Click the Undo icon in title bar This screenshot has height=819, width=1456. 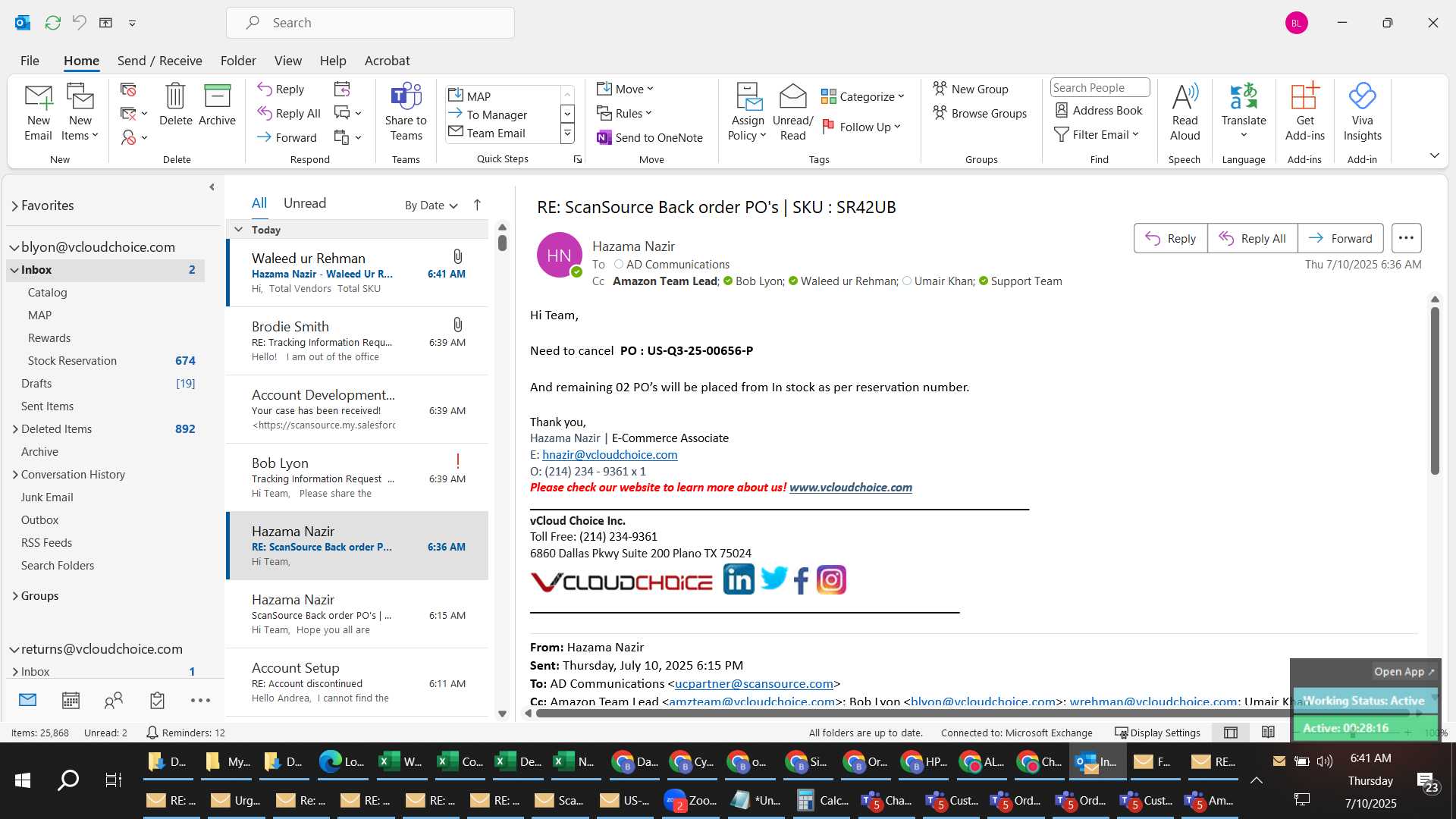[x=79, y=23]
